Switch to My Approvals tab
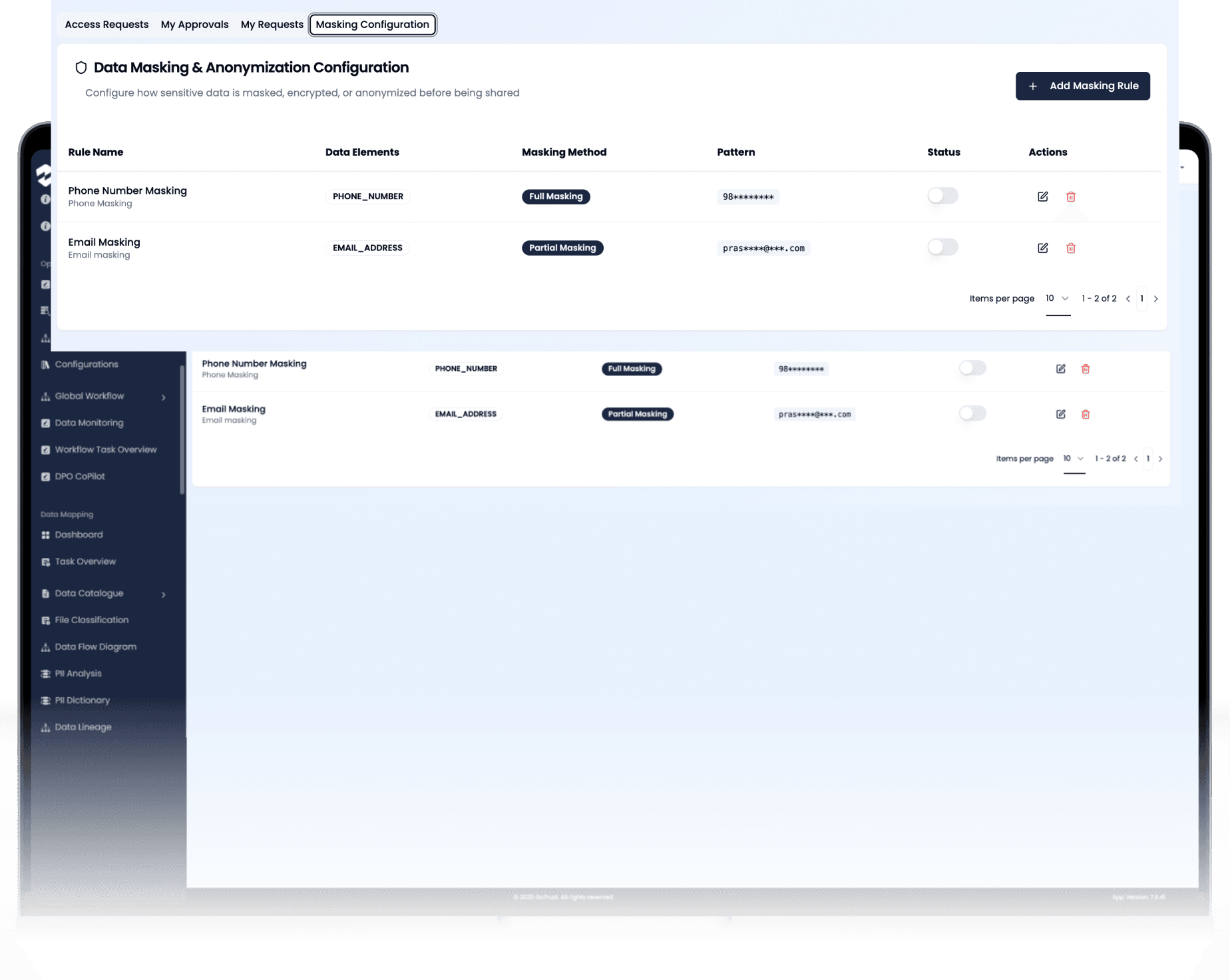 coord(194,25)
